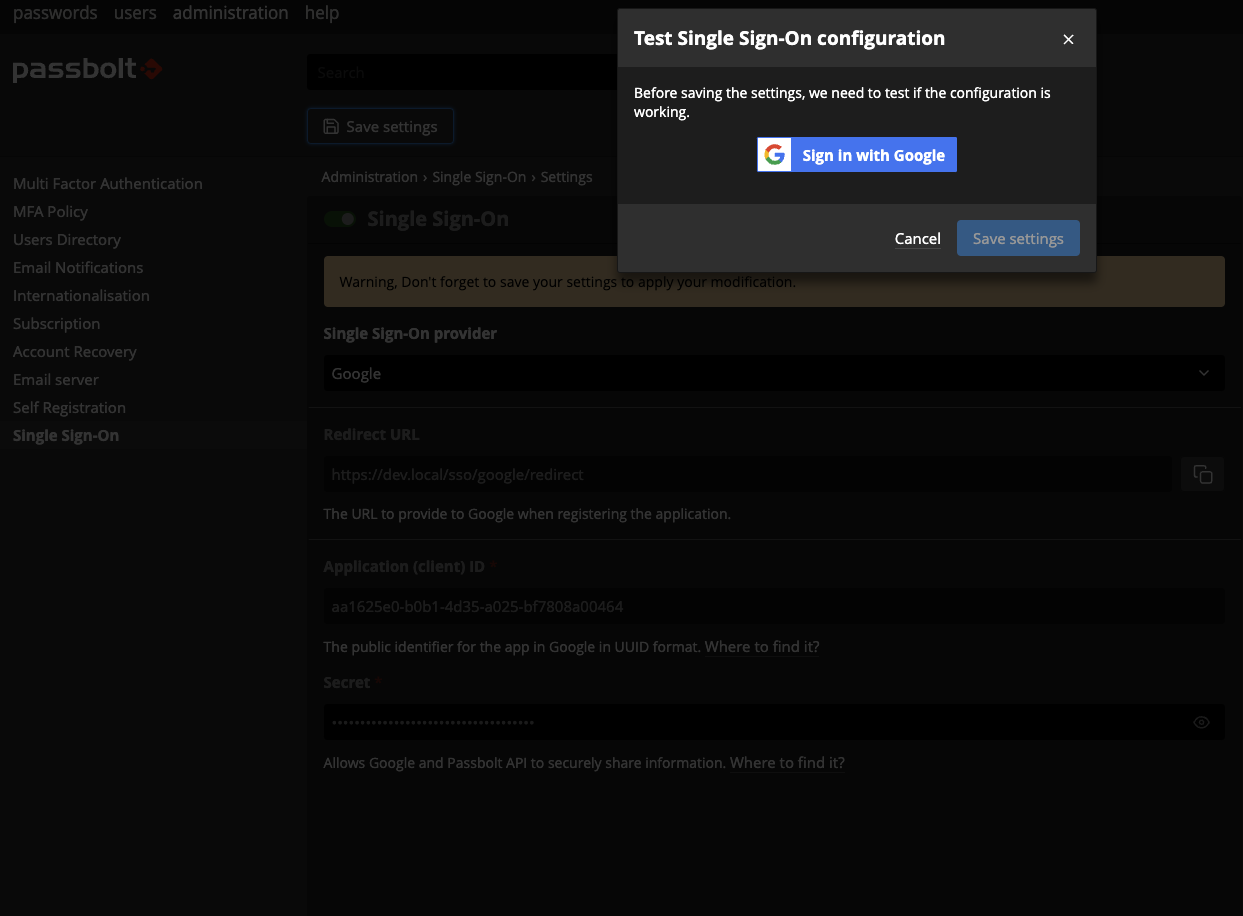The height and width of the screenshot is (916, 1243).
Task: Click the Sign in with Google button
Action: pos(857,155)
